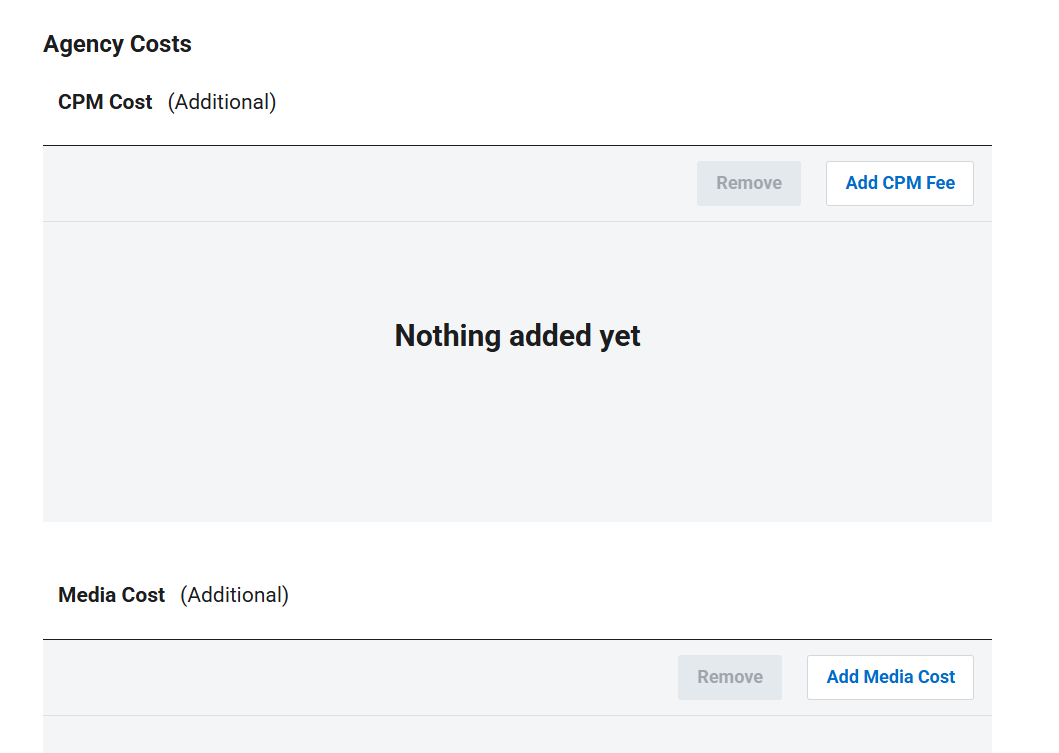Screen dimensions: 1059x753
Task: Click the Media Cost section label
Action: tap(111, 595)
